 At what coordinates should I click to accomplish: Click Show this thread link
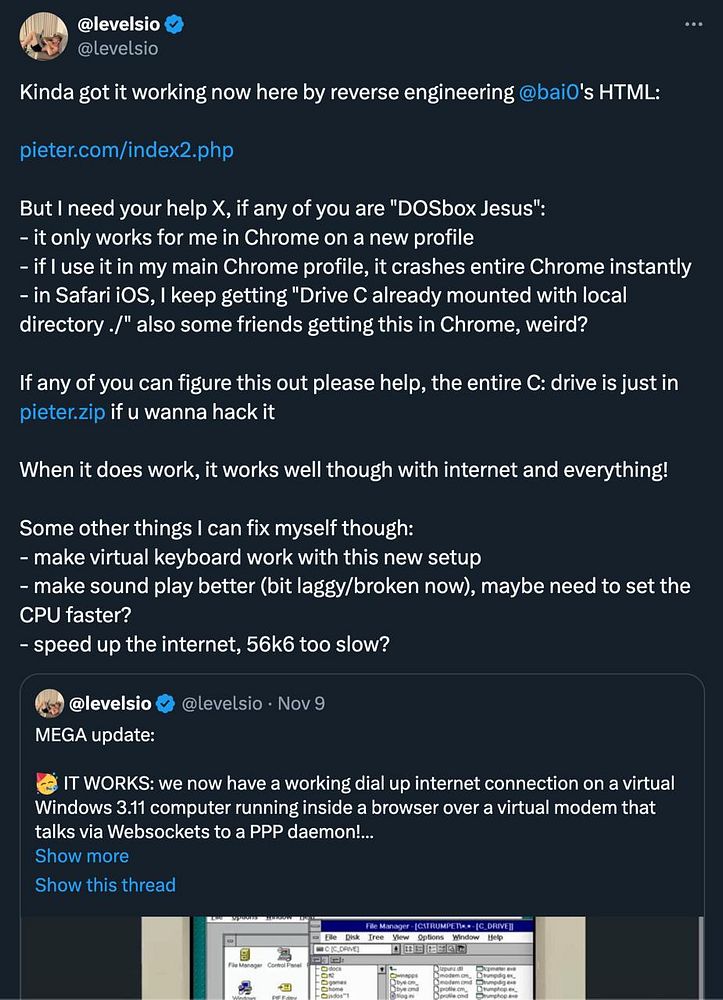tap(105, 885)
